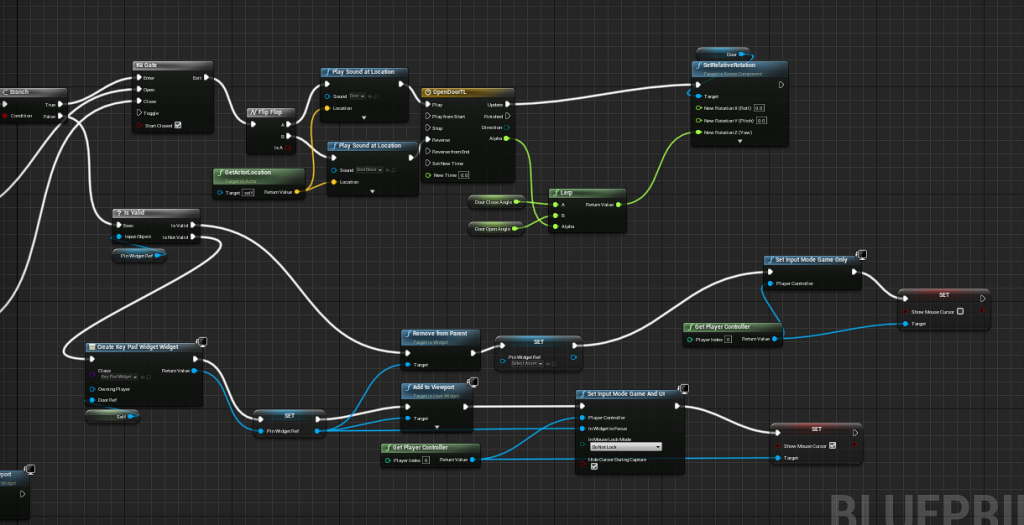
Task: Click the Alpha output pin on OpenDoorTL
Action: (507, 139)
